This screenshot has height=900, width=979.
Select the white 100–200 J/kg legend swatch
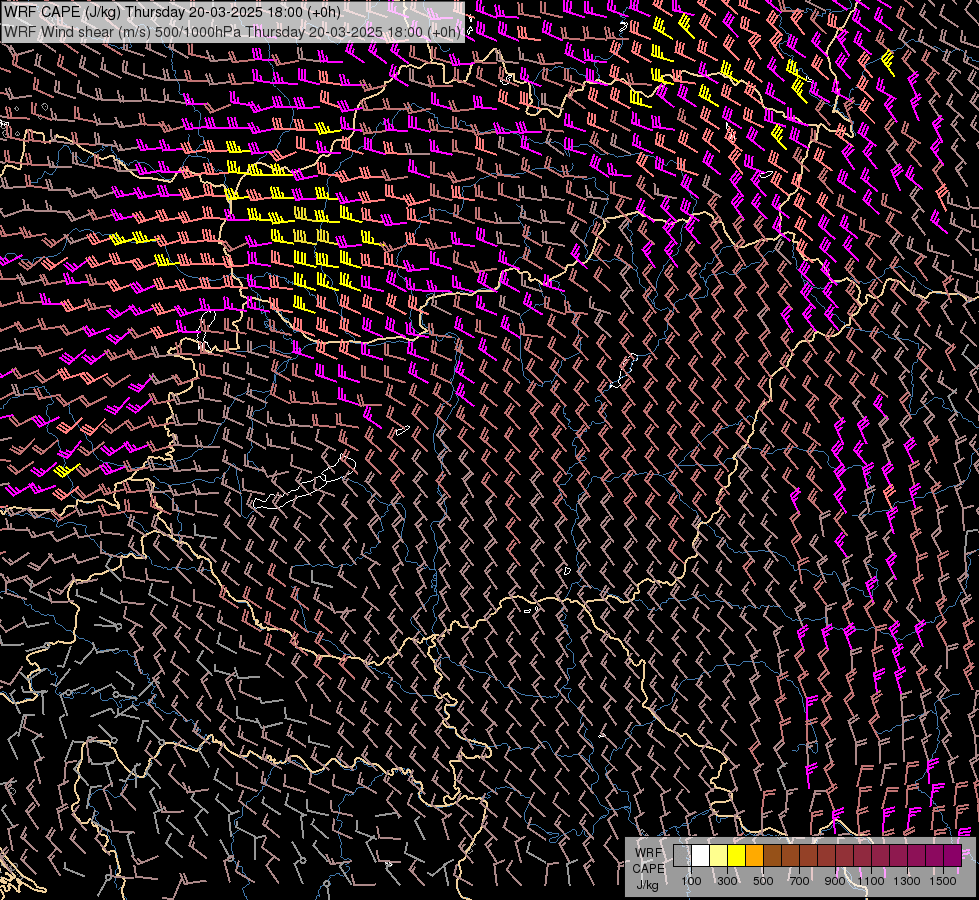pos(701,855)
